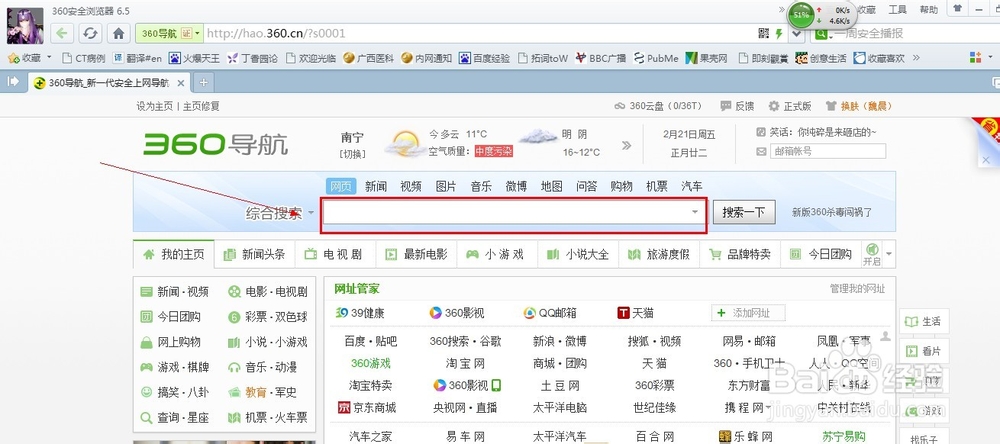Expand the search box suggestion dropdown arrow
1000x444 pixels.
click(x=695, y=212)
